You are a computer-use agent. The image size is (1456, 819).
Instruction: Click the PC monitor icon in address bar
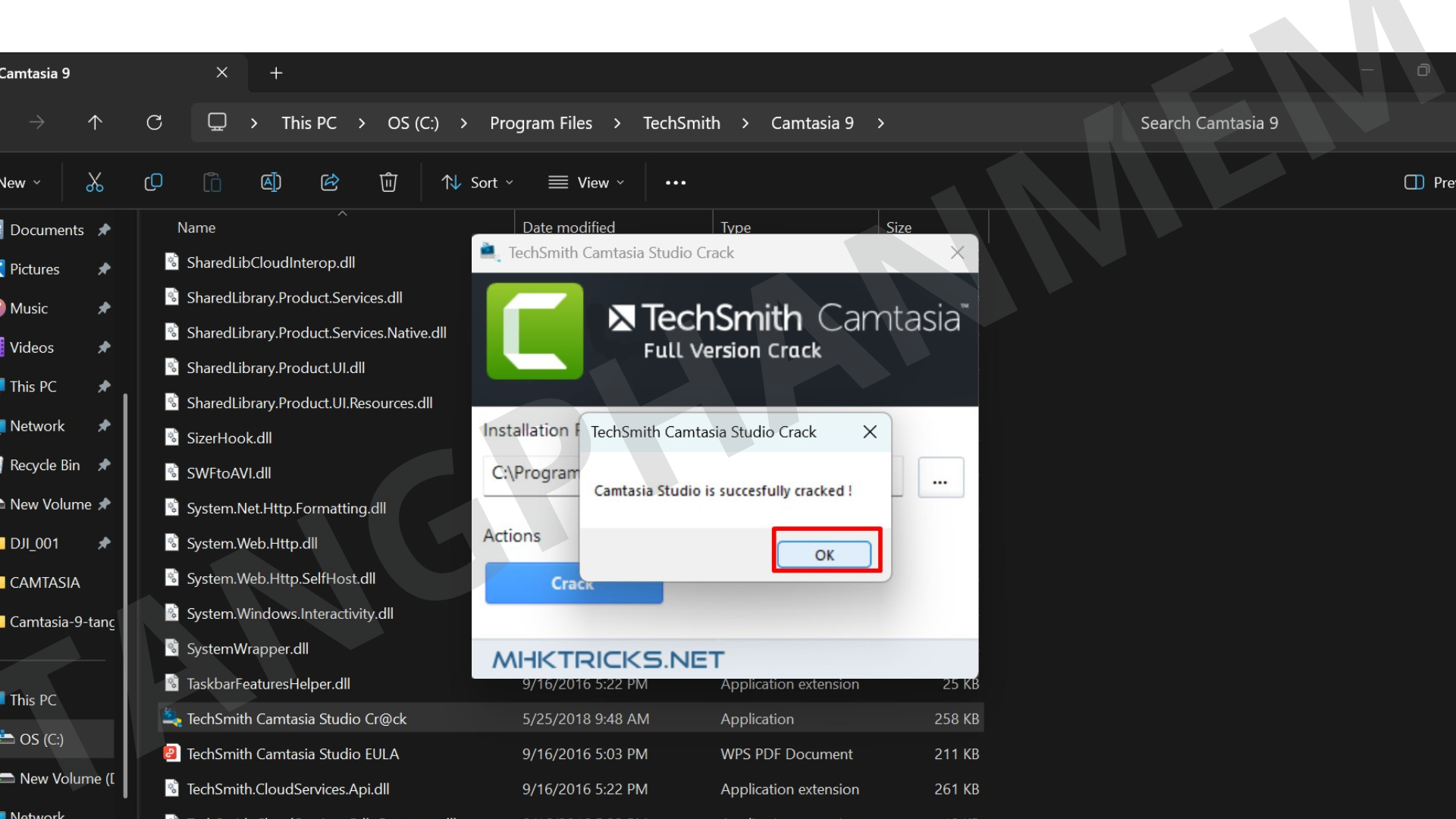click(x=218, y=122)
